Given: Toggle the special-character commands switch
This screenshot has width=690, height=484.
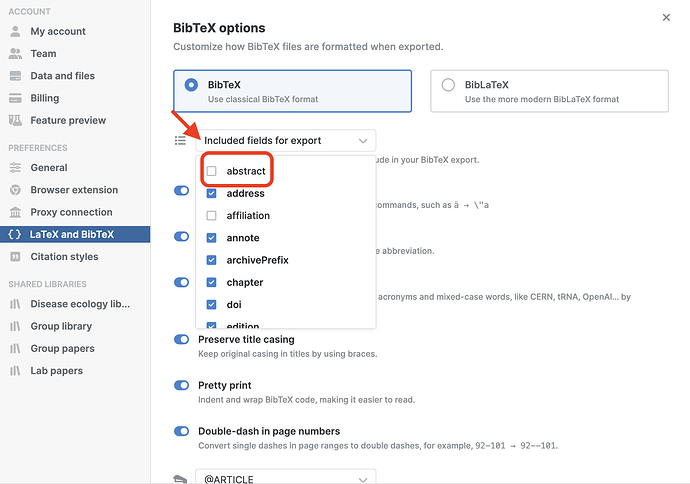Looking at the screenshot, I should click(181, 191).
